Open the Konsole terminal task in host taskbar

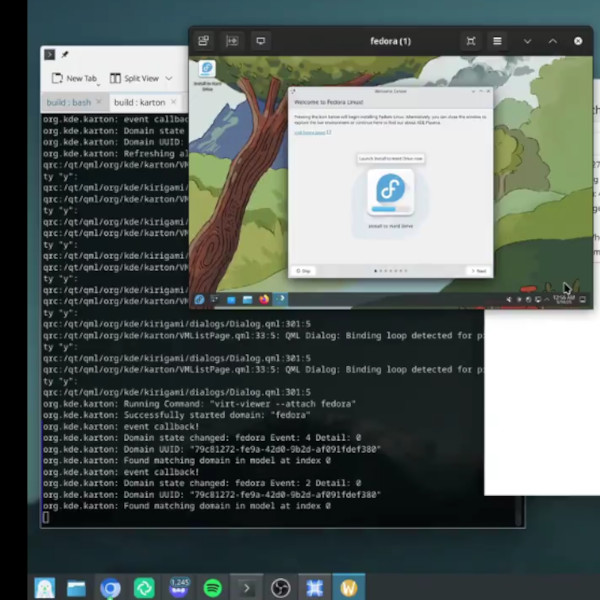coord(246,587)
